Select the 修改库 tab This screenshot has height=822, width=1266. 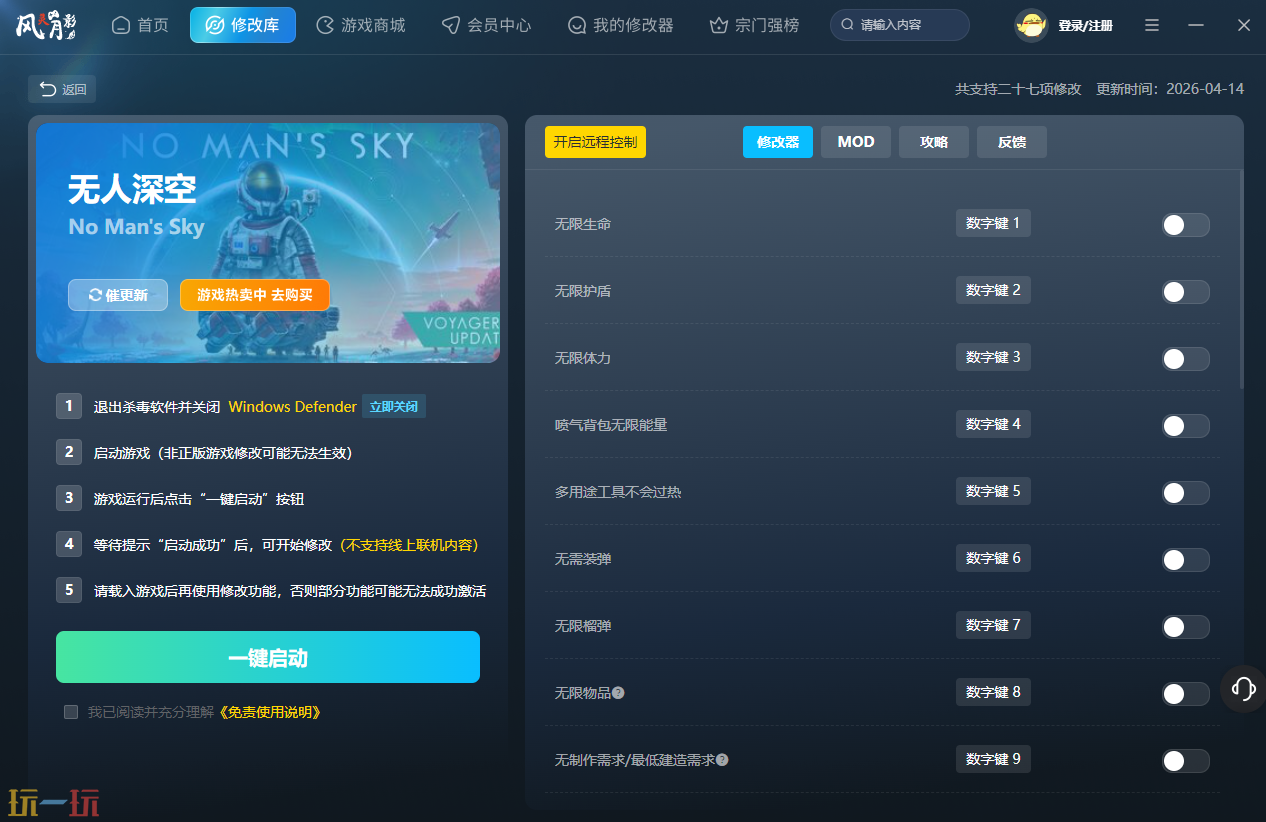(x=243, y=25)
